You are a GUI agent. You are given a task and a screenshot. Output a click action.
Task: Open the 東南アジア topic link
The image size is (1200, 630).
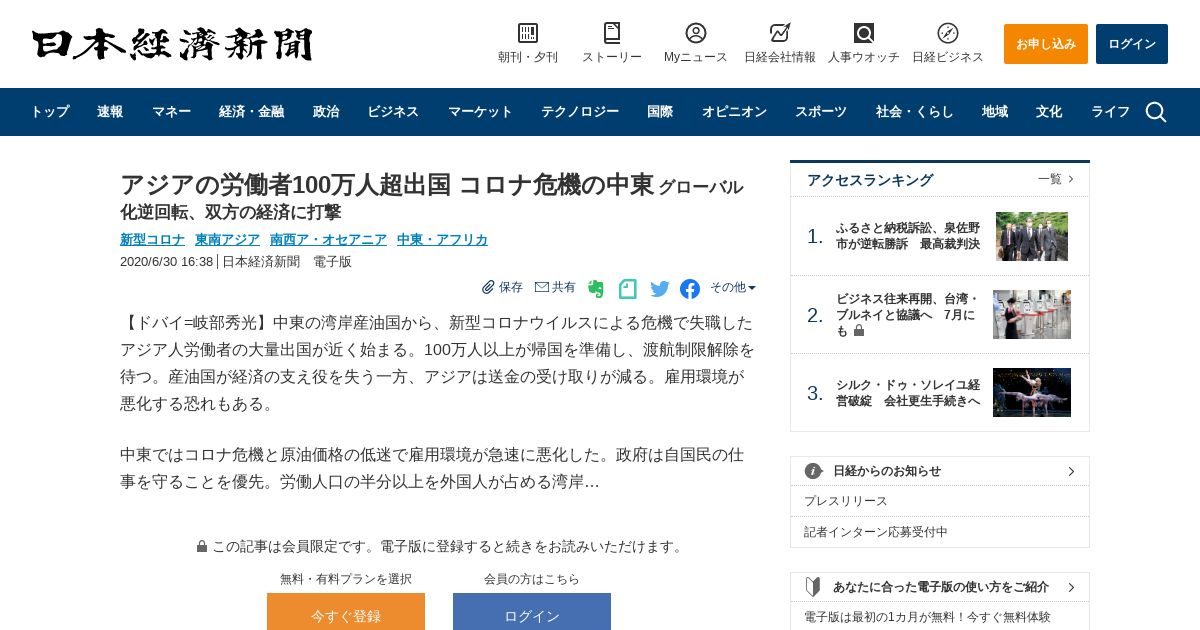227,239
